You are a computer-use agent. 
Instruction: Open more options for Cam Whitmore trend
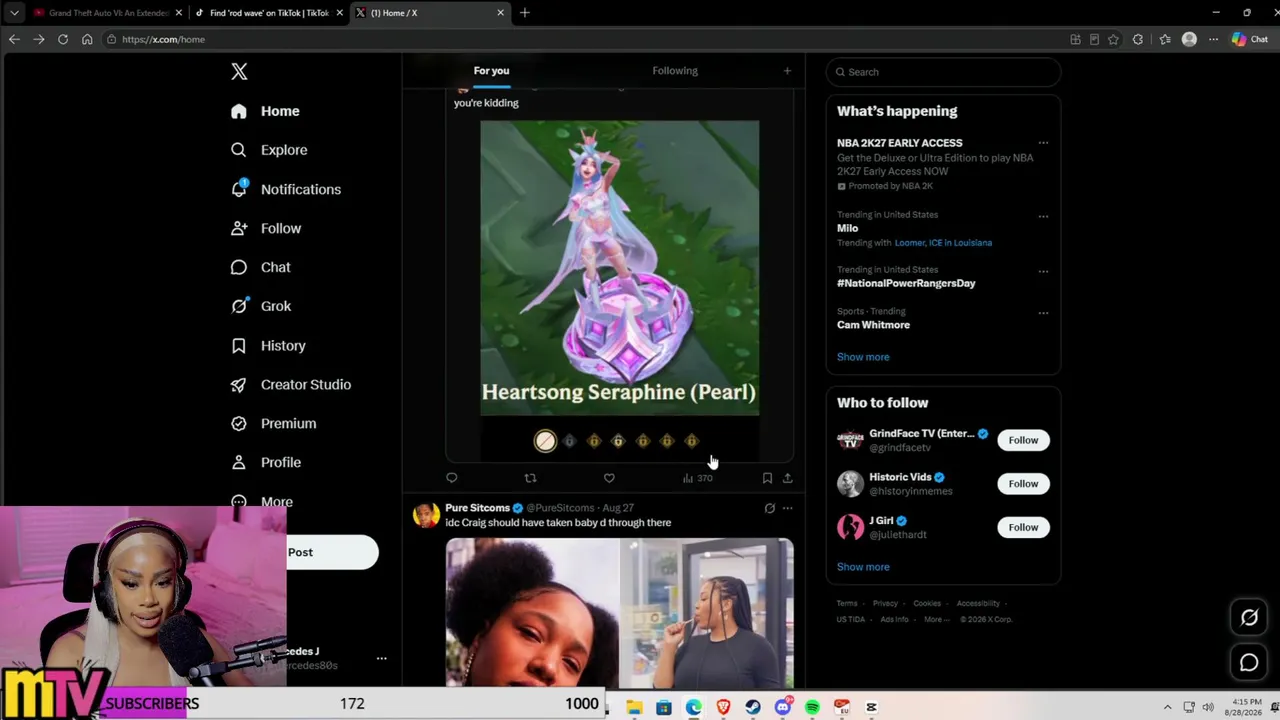[1043, 313]
